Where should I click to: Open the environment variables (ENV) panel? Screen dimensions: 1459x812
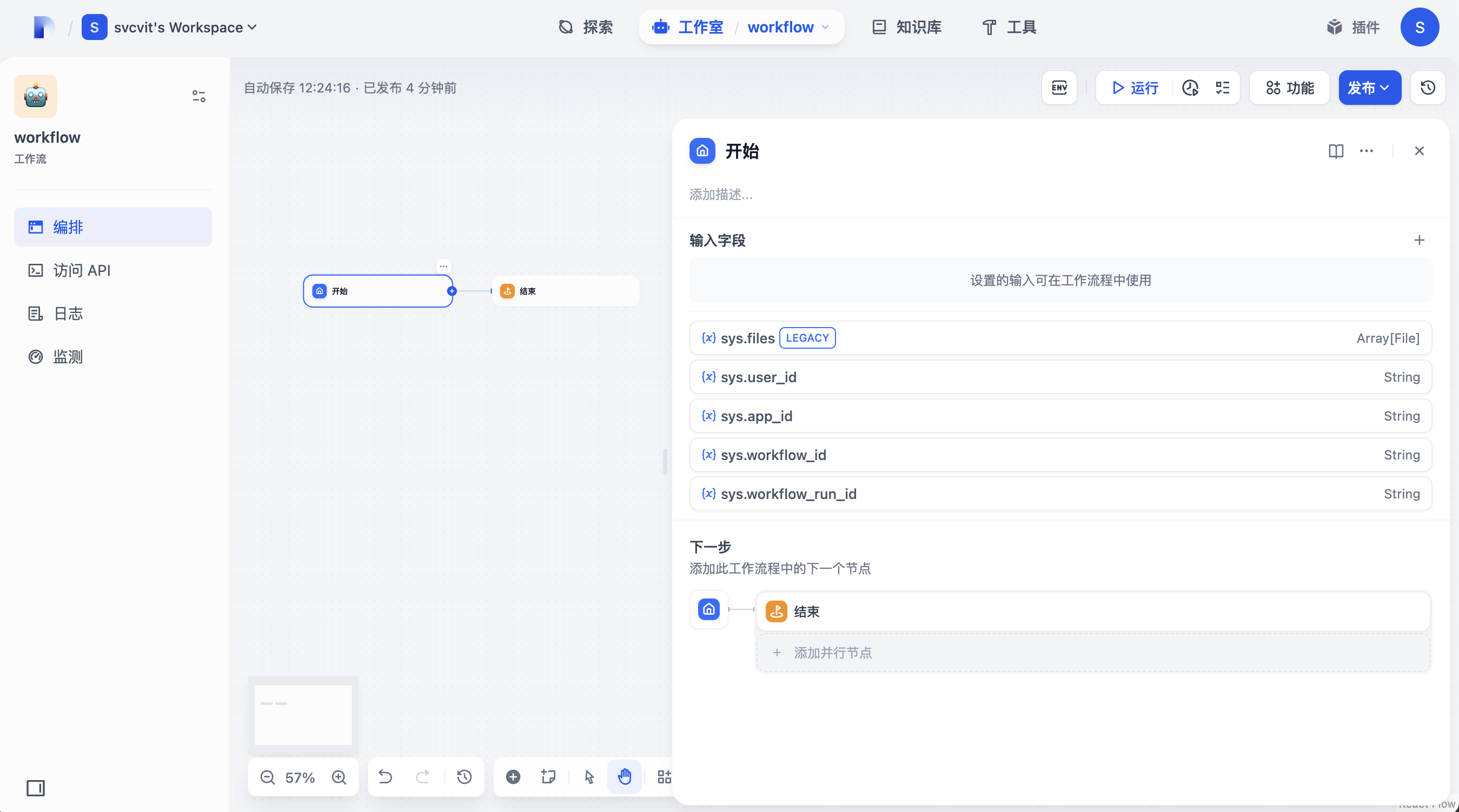pyautogui.click(x=1059, y=88)
